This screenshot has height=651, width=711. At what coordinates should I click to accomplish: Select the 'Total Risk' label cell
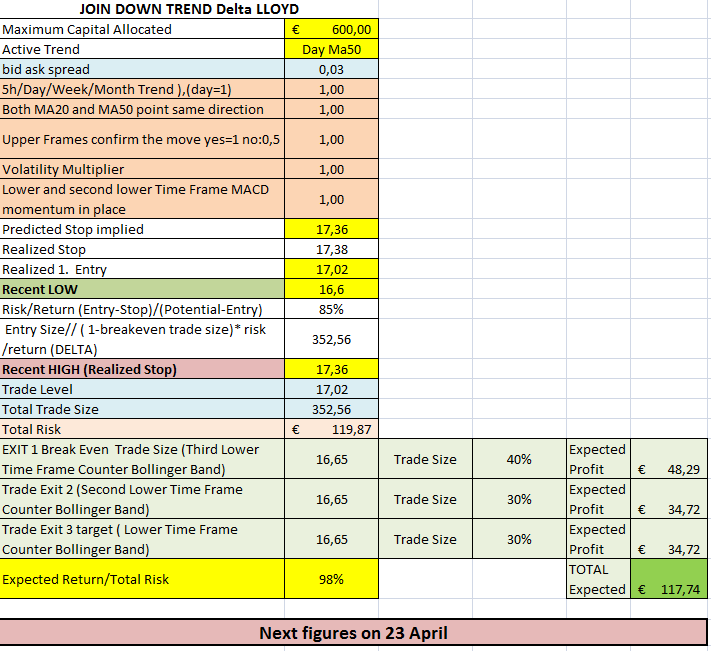click(142, 429)
